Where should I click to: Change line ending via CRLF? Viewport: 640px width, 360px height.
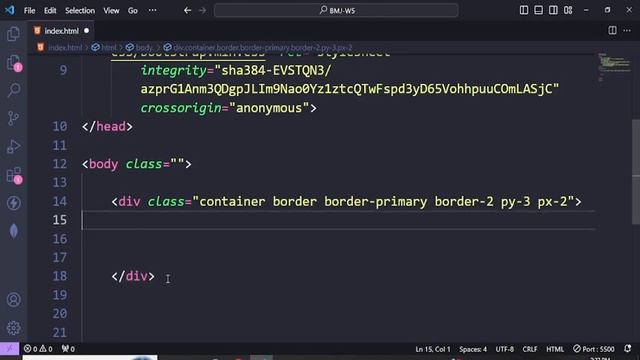pos(530,349)
